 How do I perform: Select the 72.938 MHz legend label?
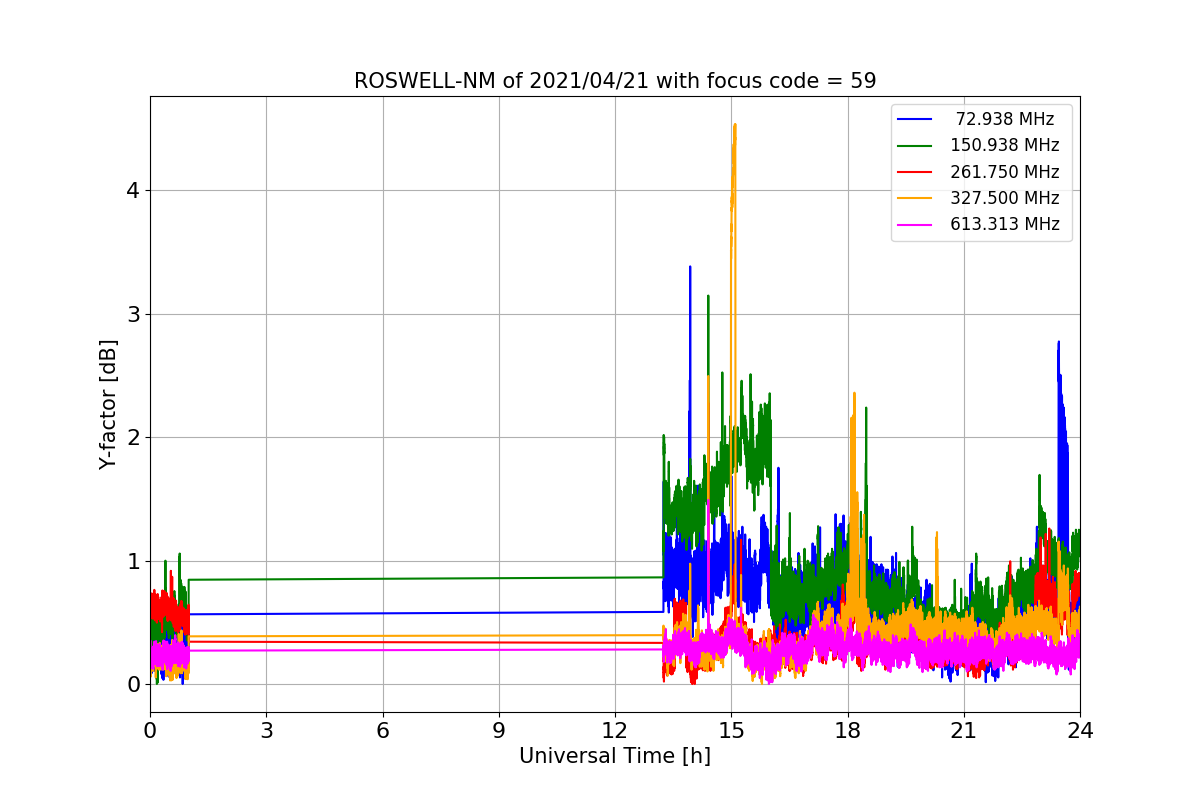1005,119
